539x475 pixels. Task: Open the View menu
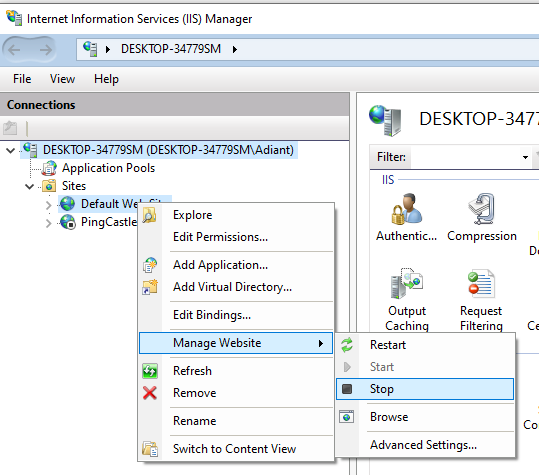62,79
